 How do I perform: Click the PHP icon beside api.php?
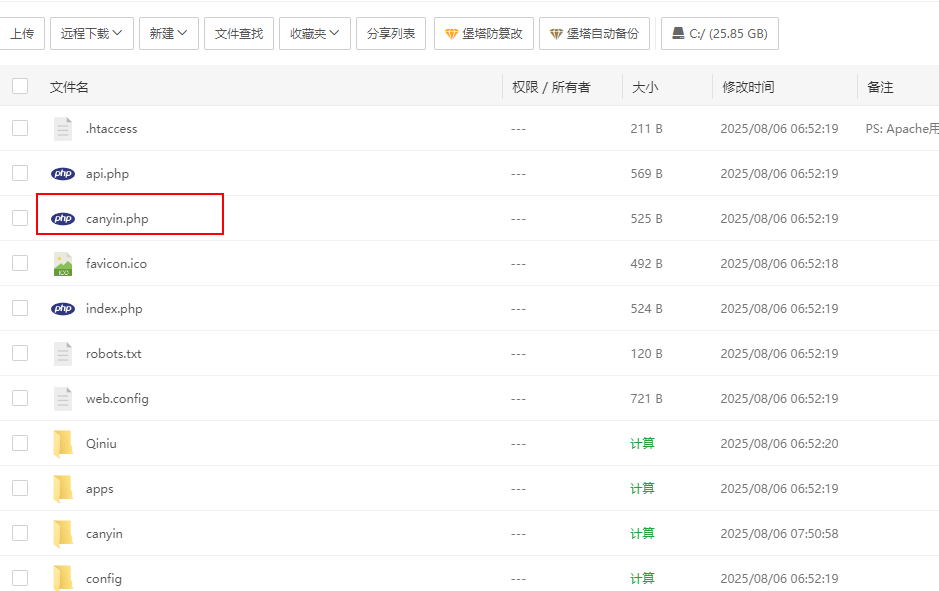coord(63,174)
